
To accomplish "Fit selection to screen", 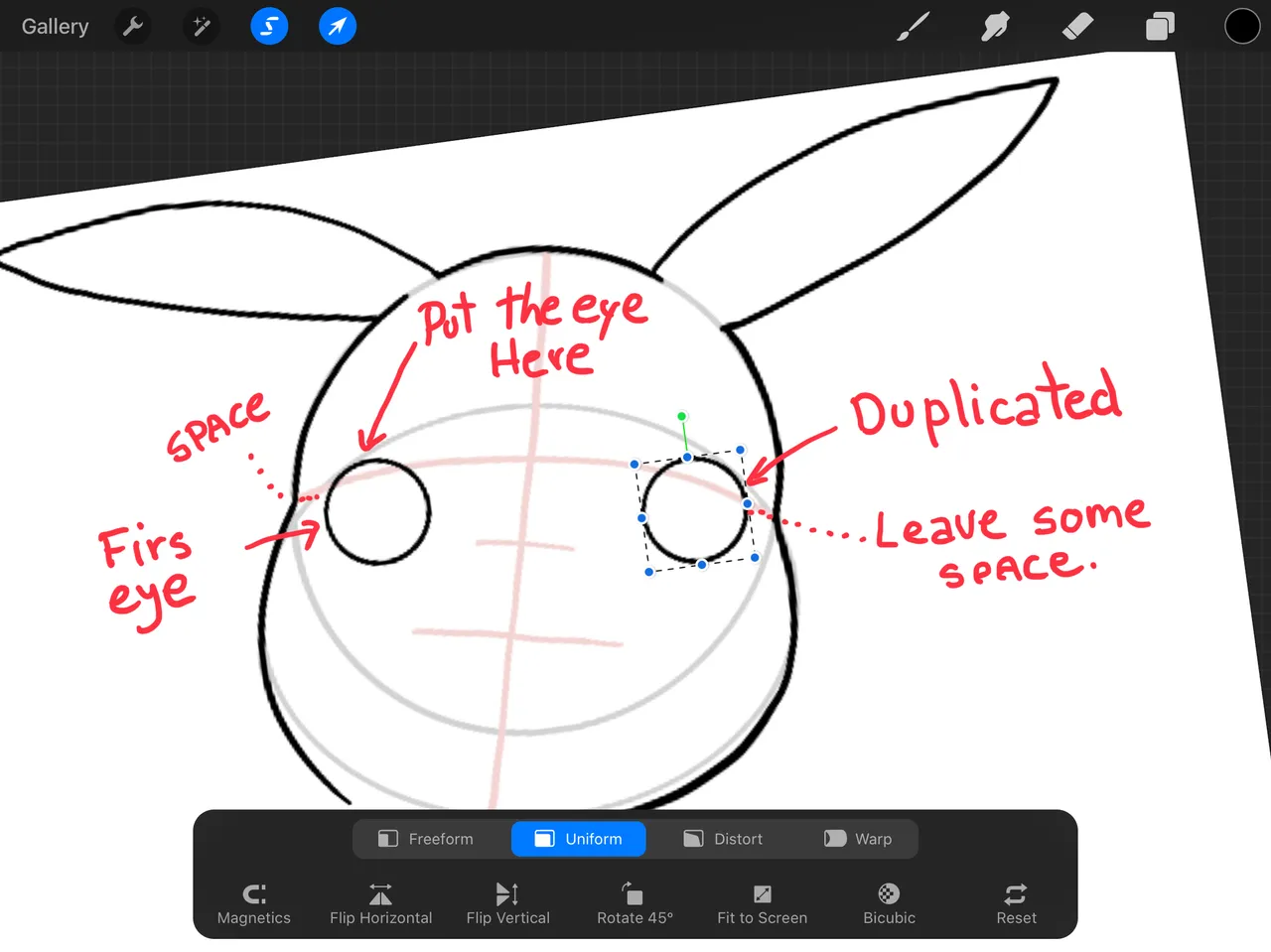I will point(763,904).
